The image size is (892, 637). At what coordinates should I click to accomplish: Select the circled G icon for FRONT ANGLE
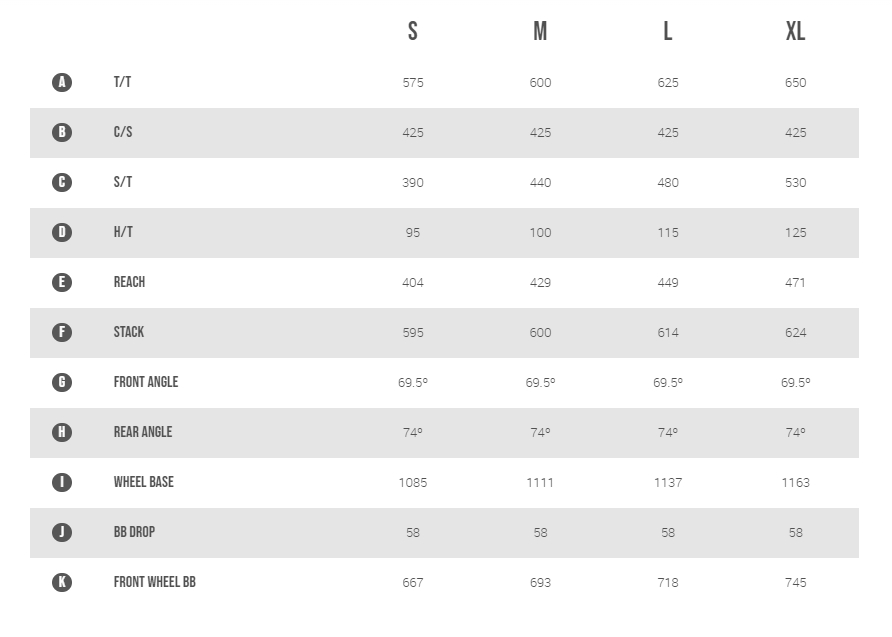pos(62,382)
